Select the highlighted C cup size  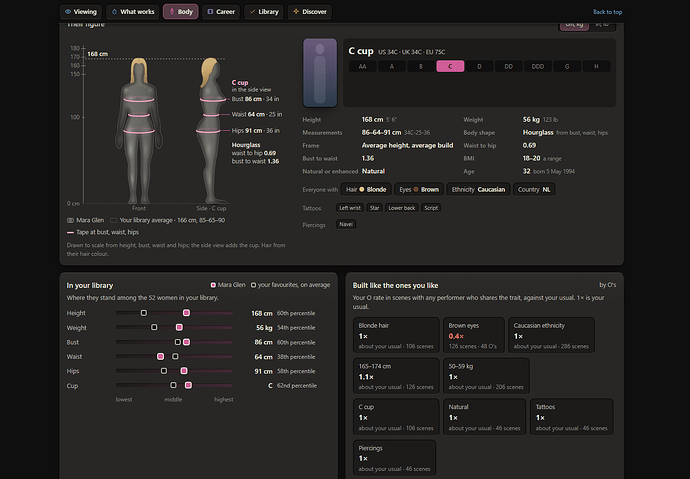450,66
